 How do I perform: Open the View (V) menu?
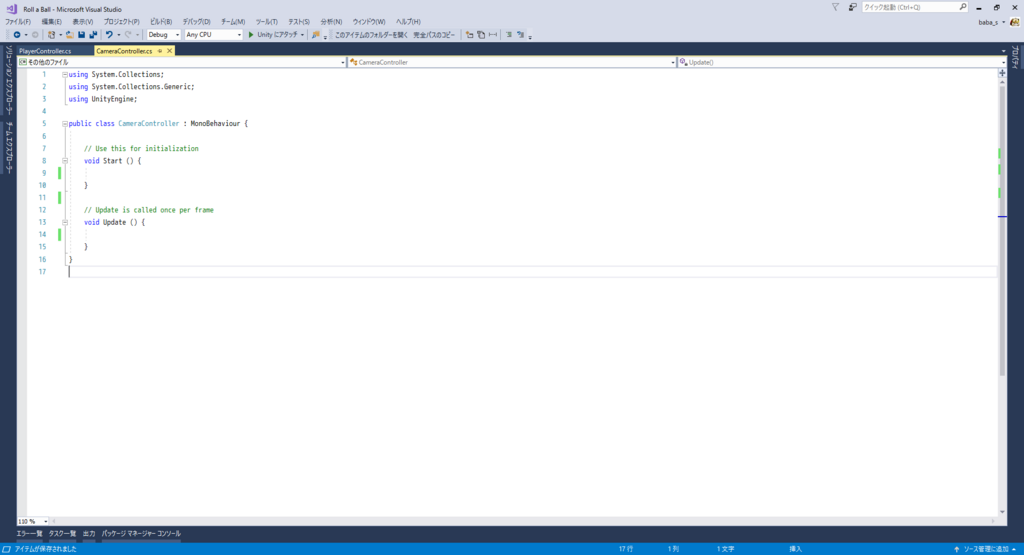click(x=82, y=22)
